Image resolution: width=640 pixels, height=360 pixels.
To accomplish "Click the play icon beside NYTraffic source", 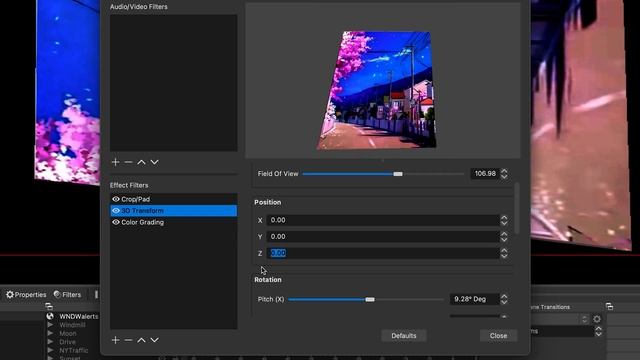I will tap(50, 350).
